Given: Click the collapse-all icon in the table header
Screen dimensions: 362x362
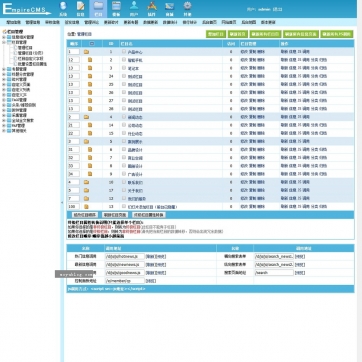Looking at the screenshot, I should (x=92, y=44).
